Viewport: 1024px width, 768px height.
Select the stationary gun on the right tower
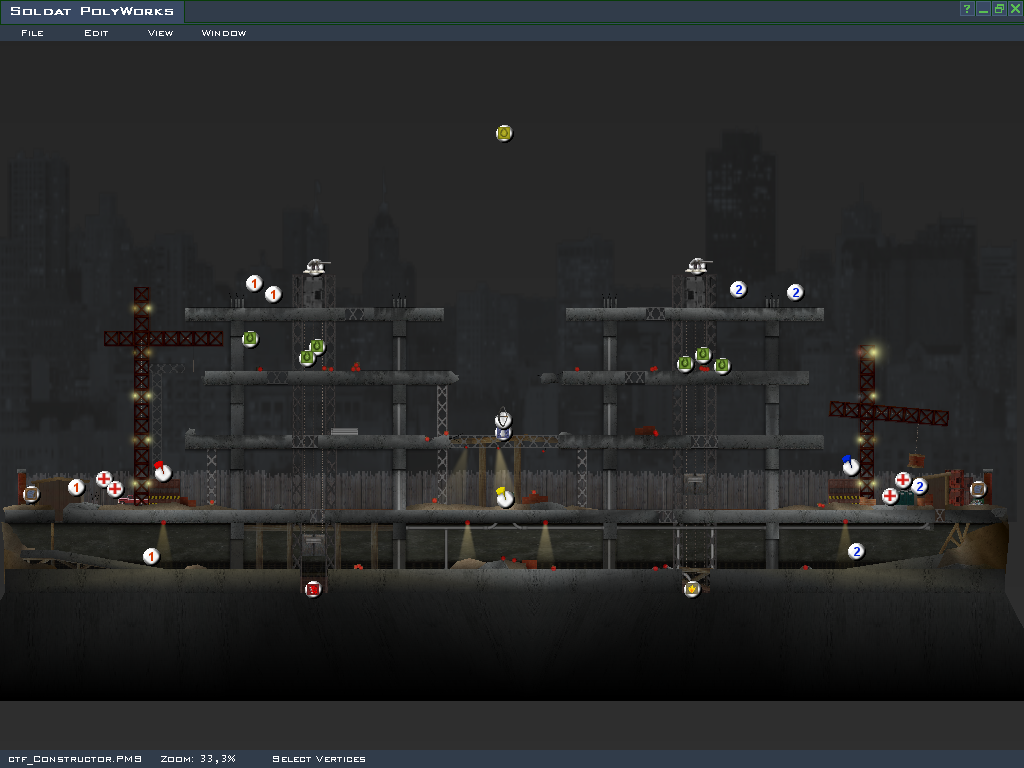[698, 266]
